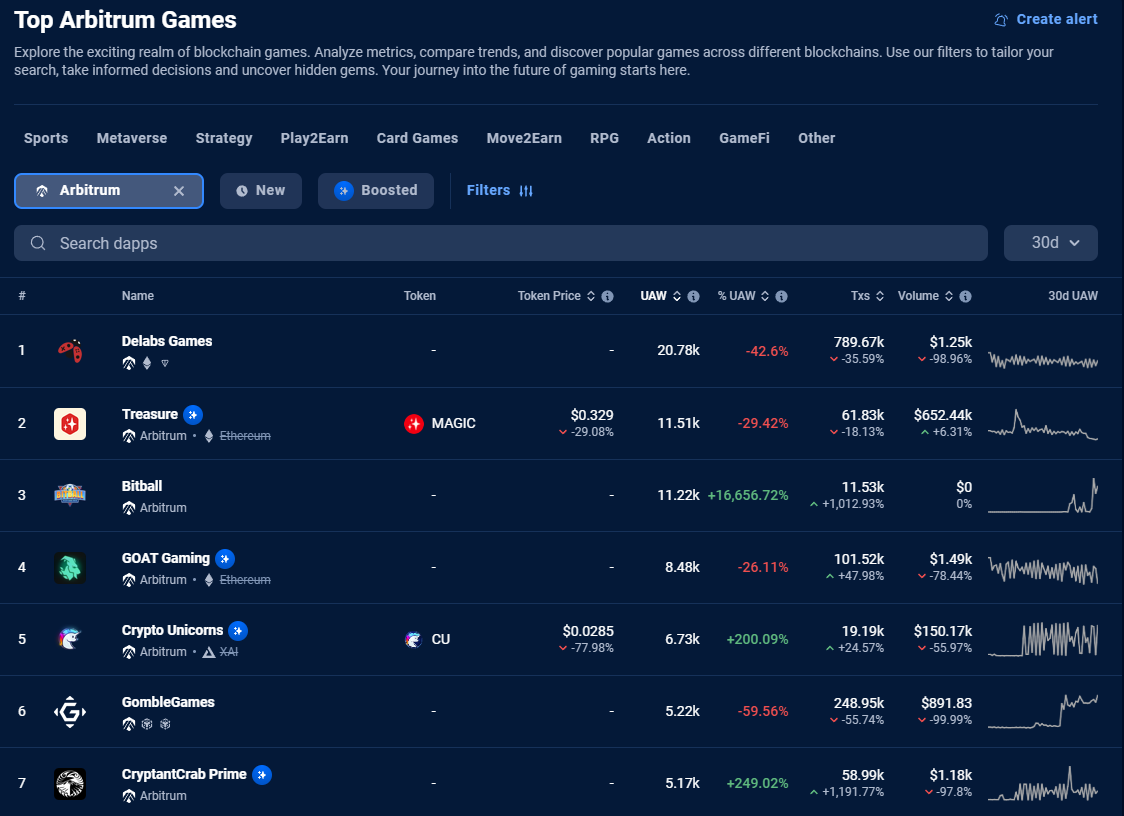Expand the Filters options

coord(500,191)
